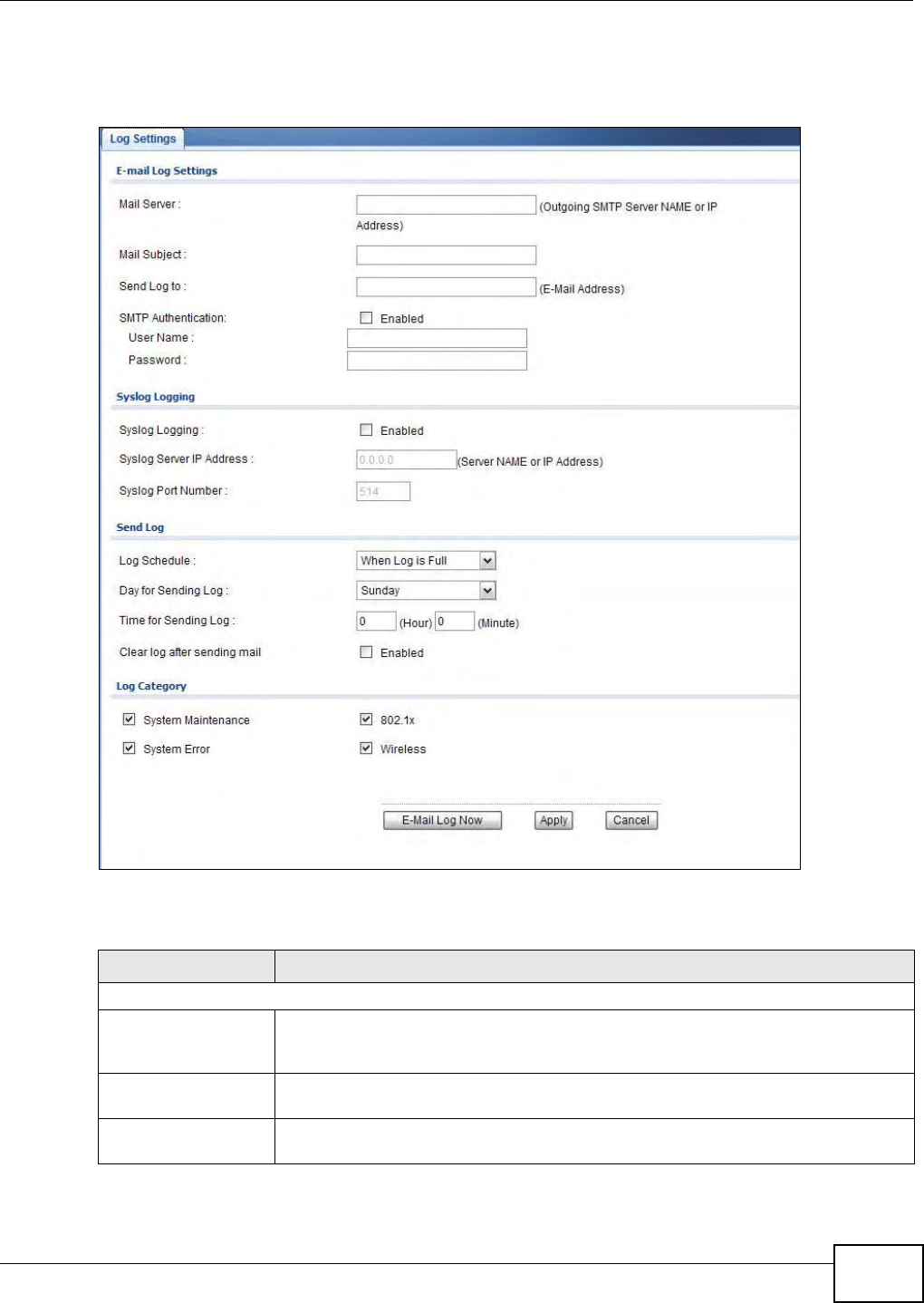The height and width of the screenshot is (1303, 924).
Task: Click the Syslog Logging section heading
Action: click(156, 397)
